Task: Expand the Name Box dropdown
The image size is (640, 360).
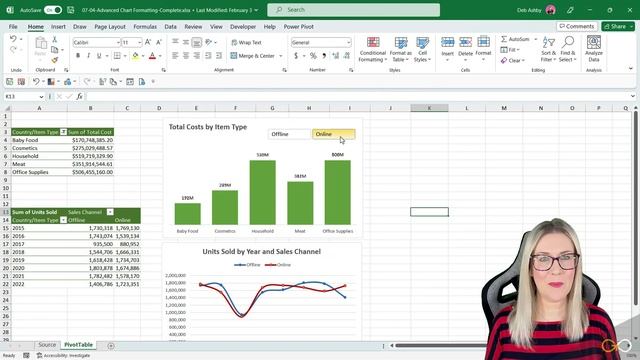Action: (41, 97)
